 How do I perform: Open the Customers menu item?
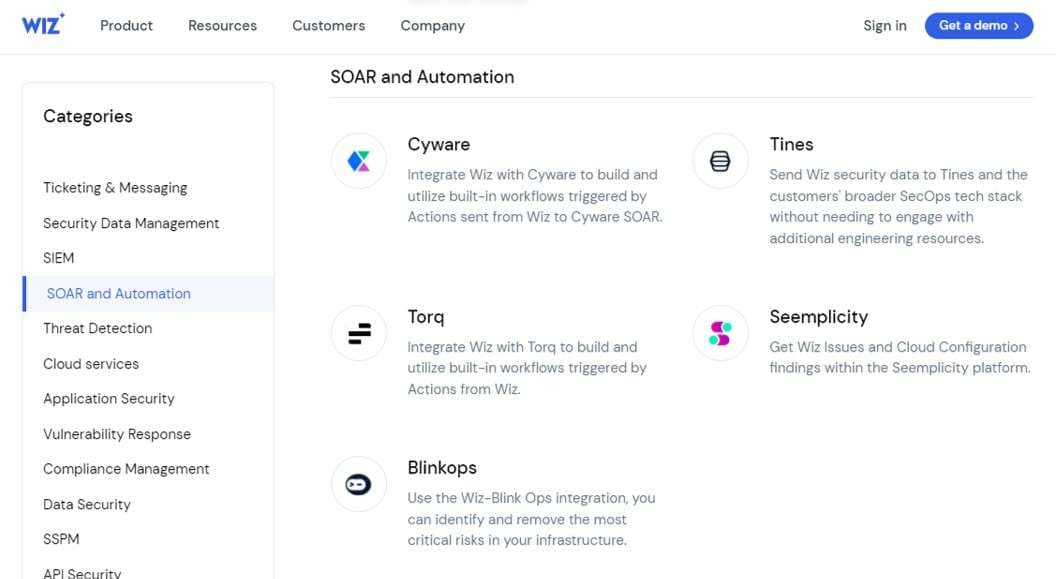[328, 26]
